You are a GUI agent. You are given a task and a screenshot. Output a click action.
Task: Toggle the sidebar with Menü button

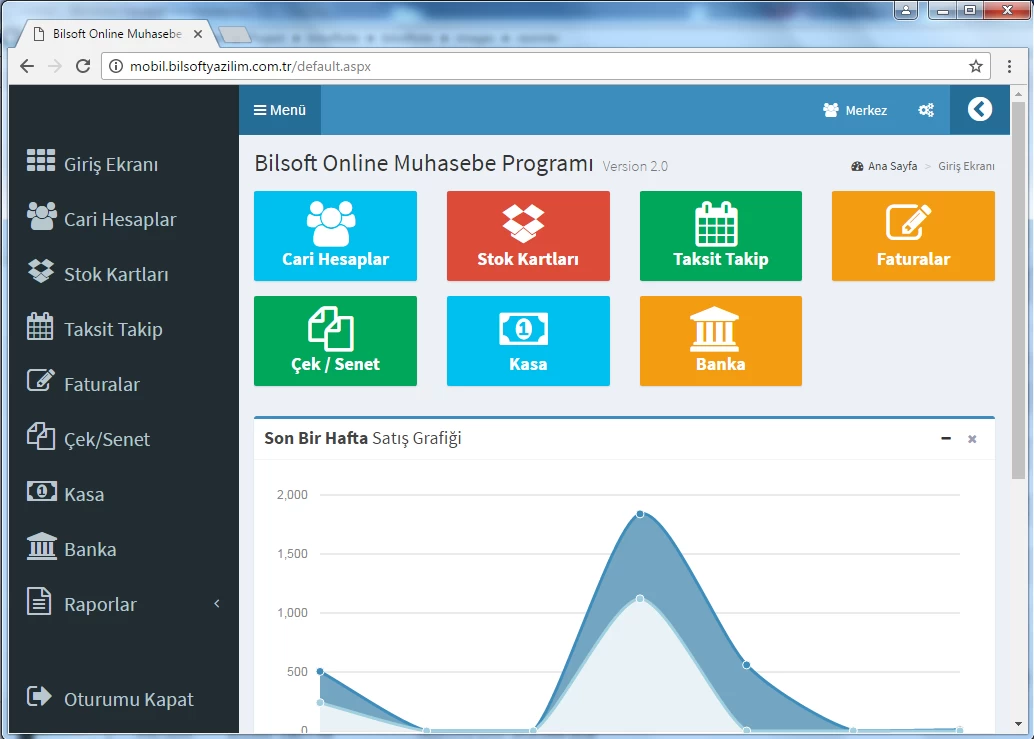coord(280,110)
